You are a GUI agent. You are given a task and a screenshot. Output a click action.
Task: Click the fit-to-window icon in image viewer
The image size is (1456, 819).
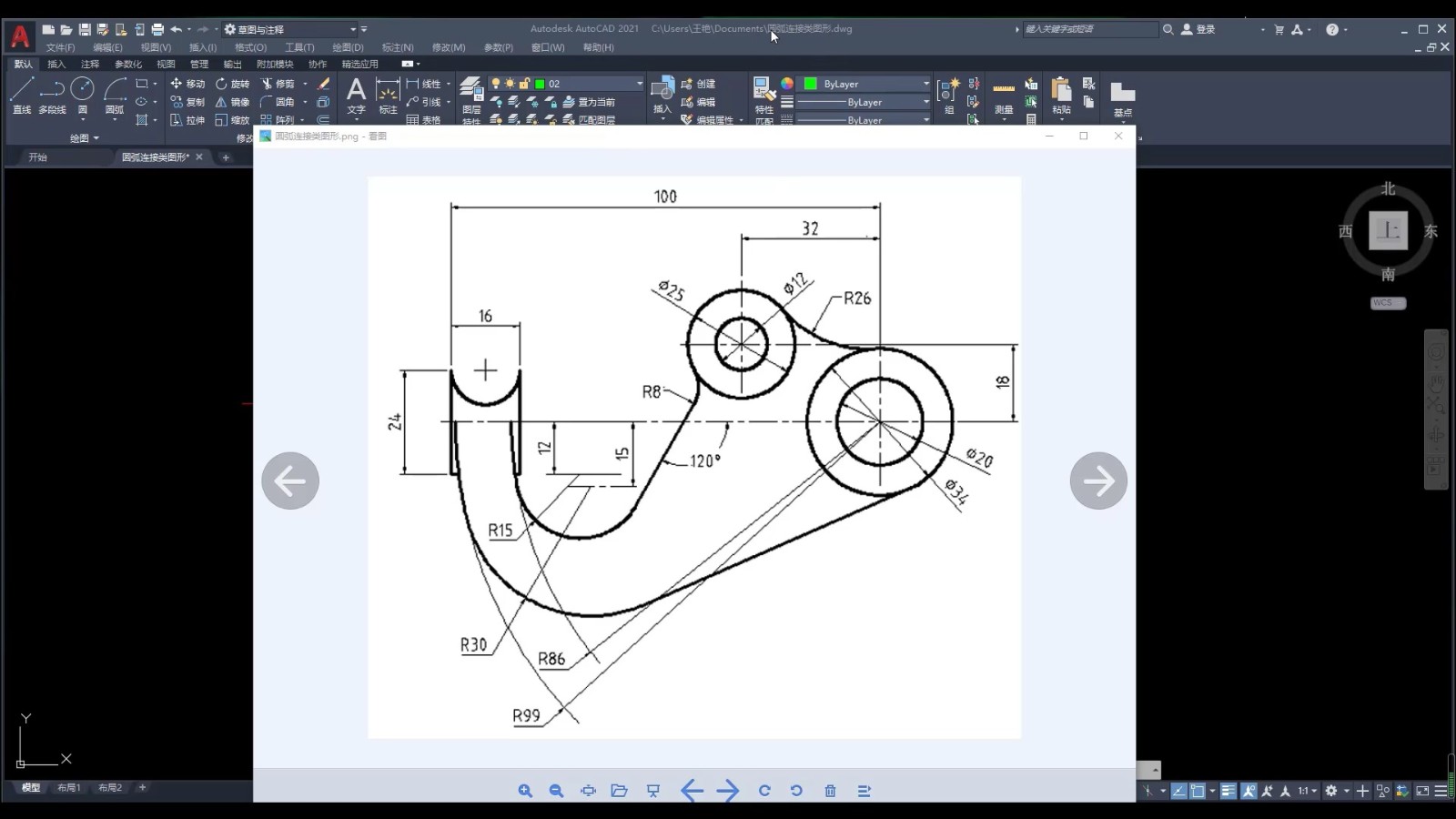pyautogui.click(x=588, y=791)
